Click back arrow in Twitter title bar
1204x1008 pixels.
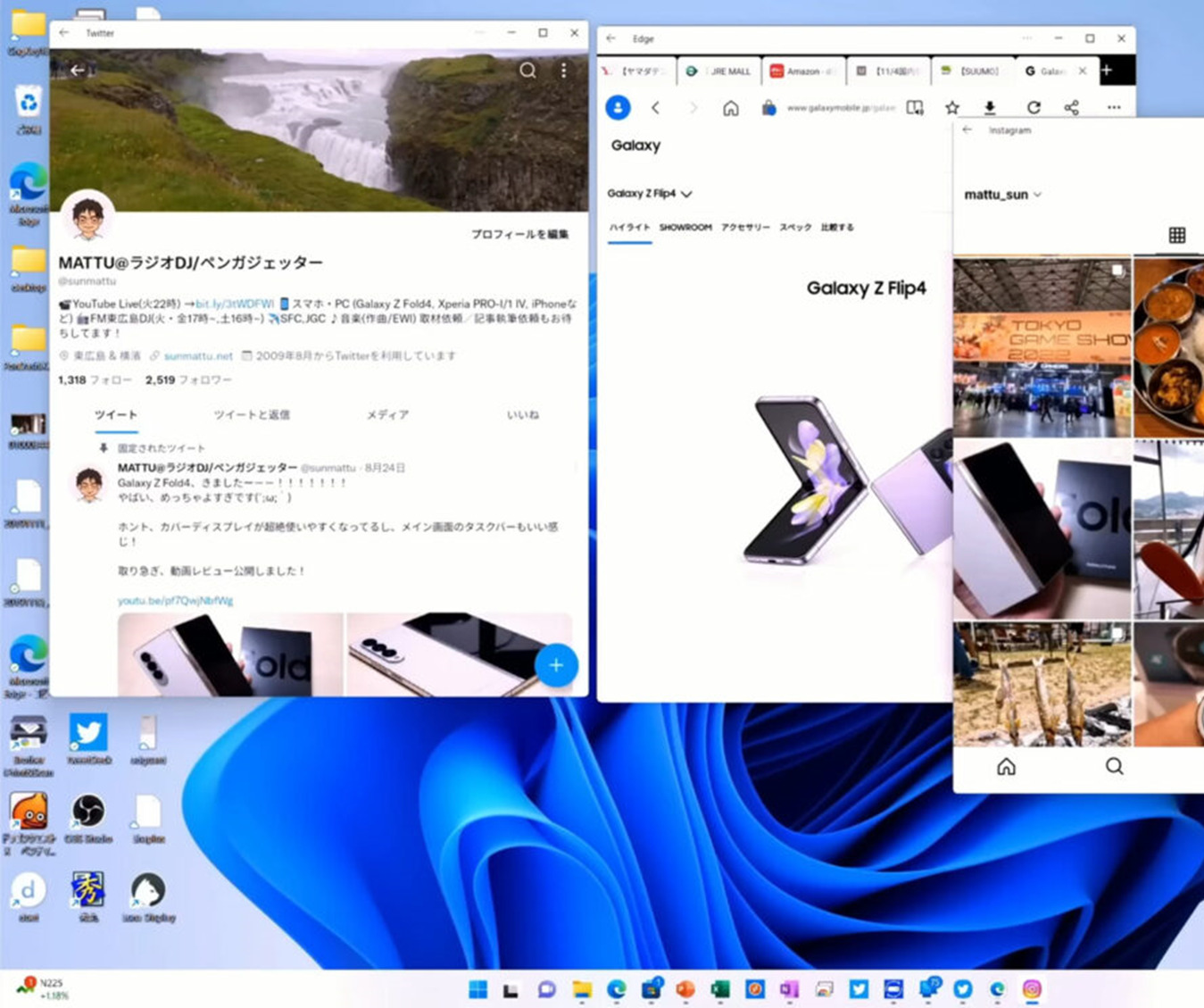63,33
